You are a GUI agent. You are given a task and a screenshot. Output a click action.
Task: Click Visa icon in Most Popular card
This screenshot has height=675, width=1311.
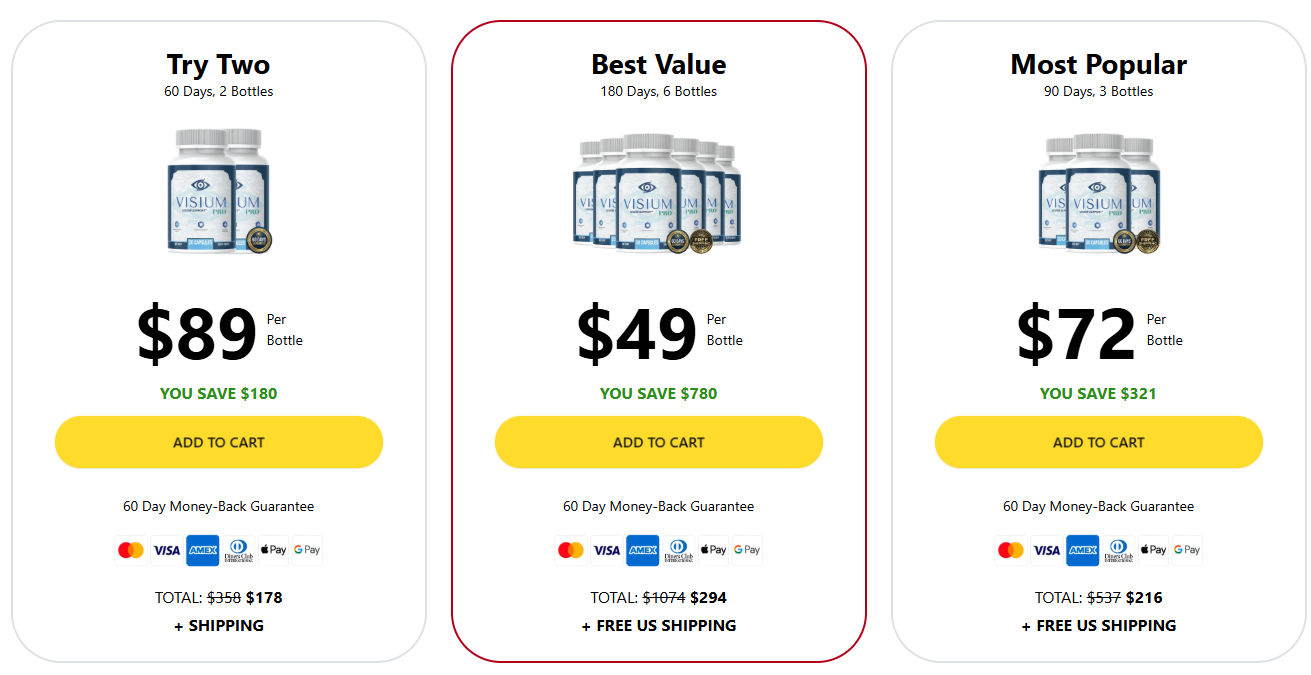pyautogui.click(x=1046, y=550)
